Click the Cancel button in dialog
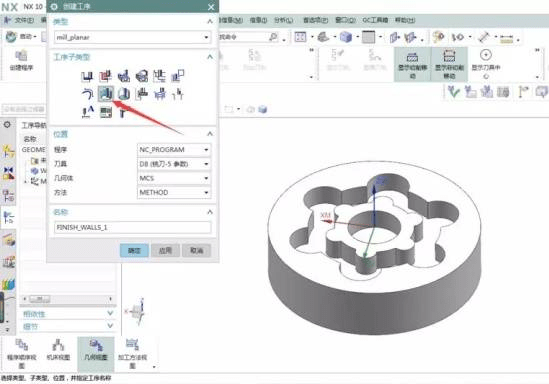549x384 pixels. pos(196,250)
